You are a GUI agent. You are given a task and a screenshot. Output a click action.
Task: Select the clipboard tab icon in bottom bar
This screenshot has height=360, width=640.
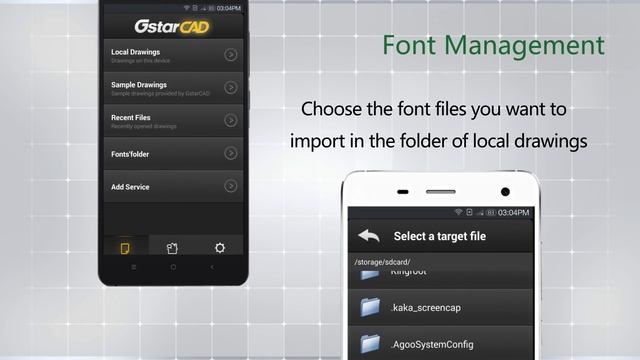[172, 248]
